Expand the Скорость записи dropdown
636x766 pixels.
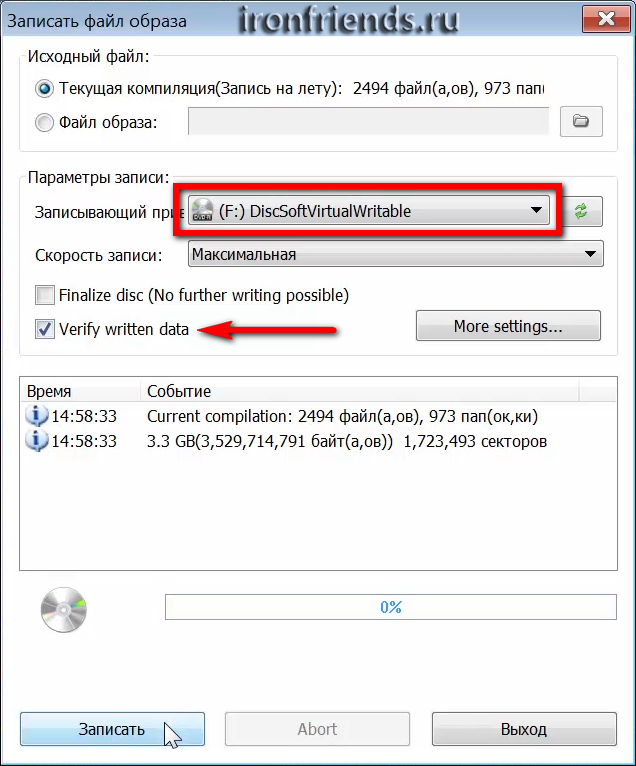coord(590,255)
